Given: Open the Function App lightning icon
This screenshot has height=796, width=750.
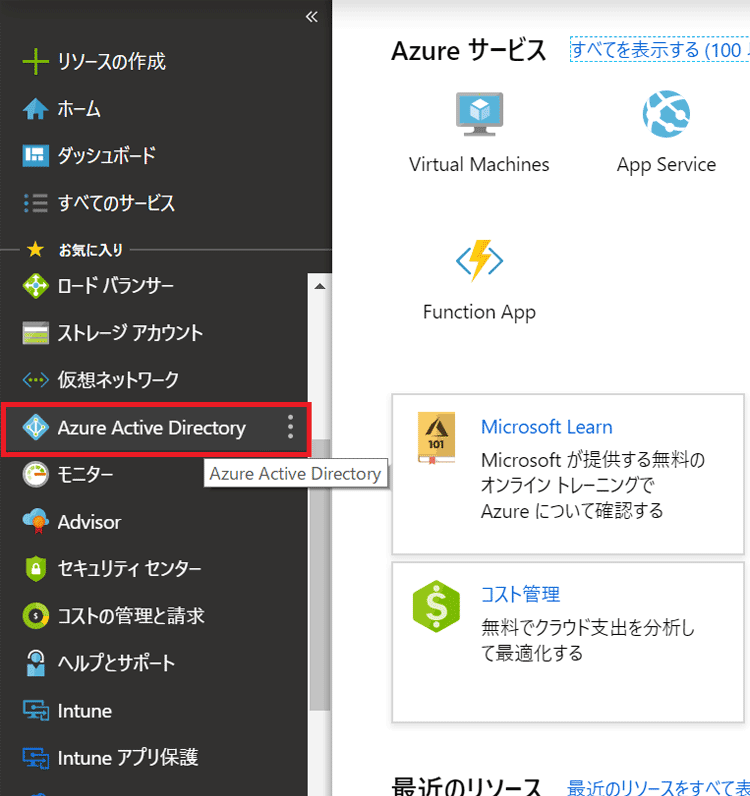Looking at the screenshot, I should (x=479, y=260).
